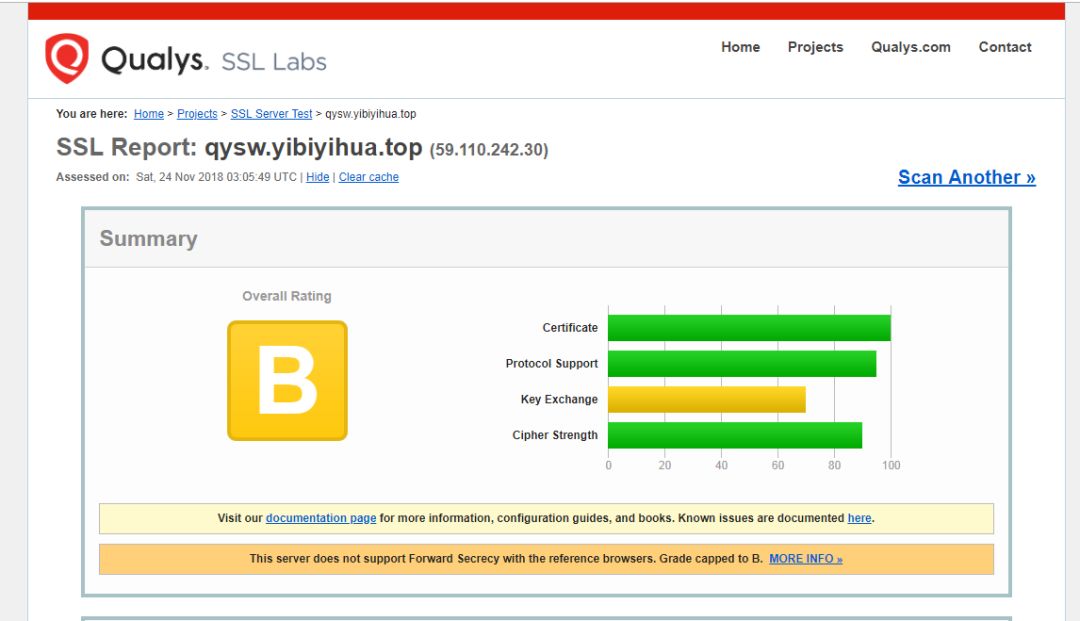Screen dimensions: 1080x621
Task: Click the overall rating B grade badge
Action: click(x=287, y=380)
